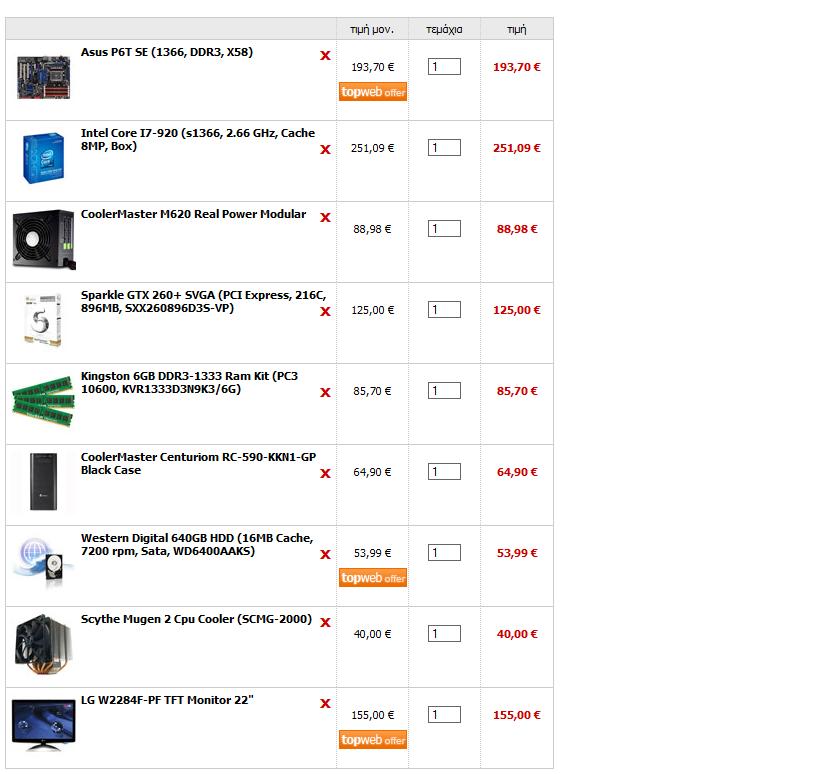Image resolution: width=840 pixels, height=774 pixels.
Task: Focus quantity field for Intel Core I7-920
Action: (x=444, y=148)
